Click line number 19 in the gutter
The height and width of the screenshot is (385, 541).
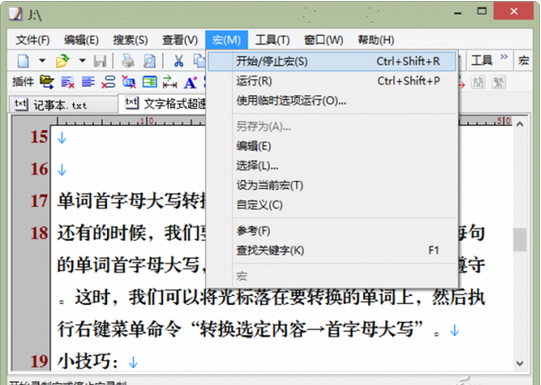coord(39,362)
